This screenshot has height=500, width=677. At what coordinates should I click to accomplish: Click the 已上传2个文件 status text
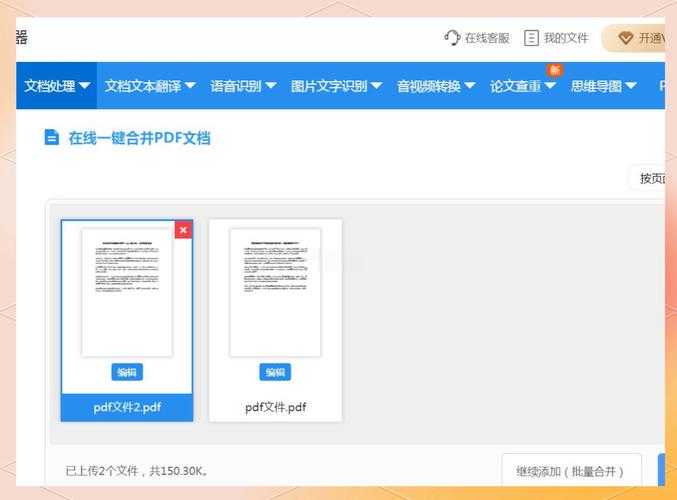(136, 471)
